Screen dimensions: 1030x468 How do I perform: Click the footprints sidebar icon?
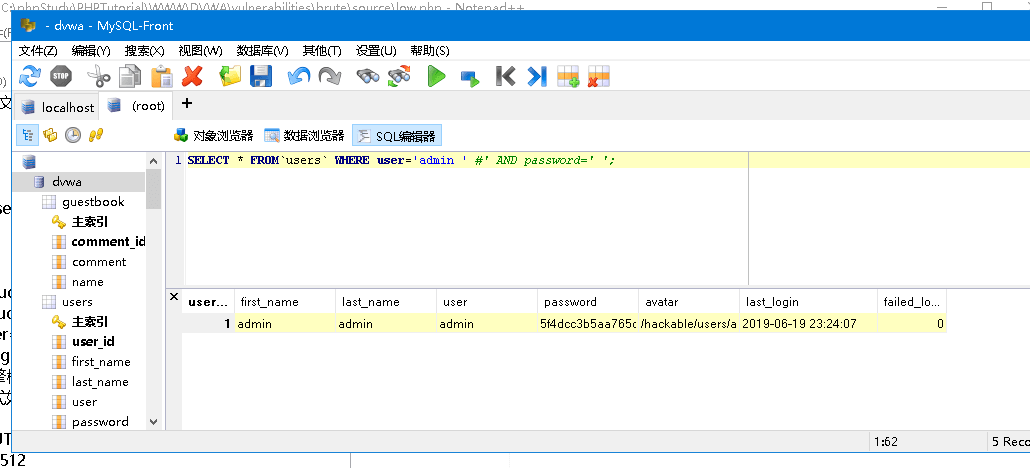coord(96,135)
